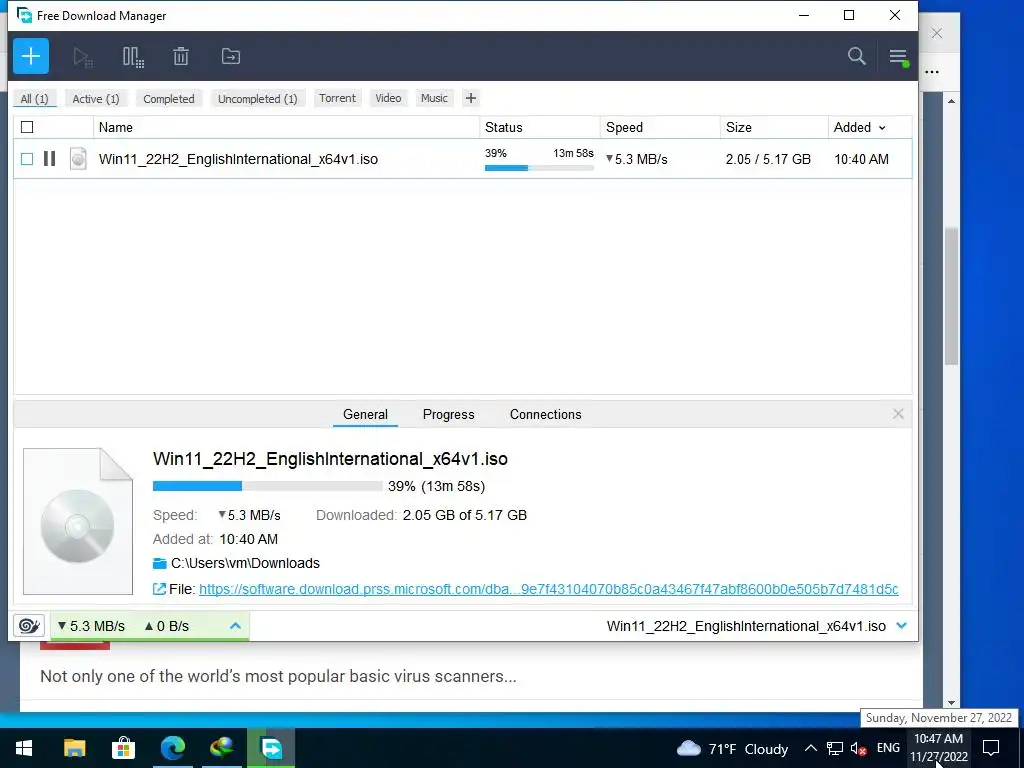
Task: Open the 71°F Cloudy weather widget
Action: click(x=733, y=748)
